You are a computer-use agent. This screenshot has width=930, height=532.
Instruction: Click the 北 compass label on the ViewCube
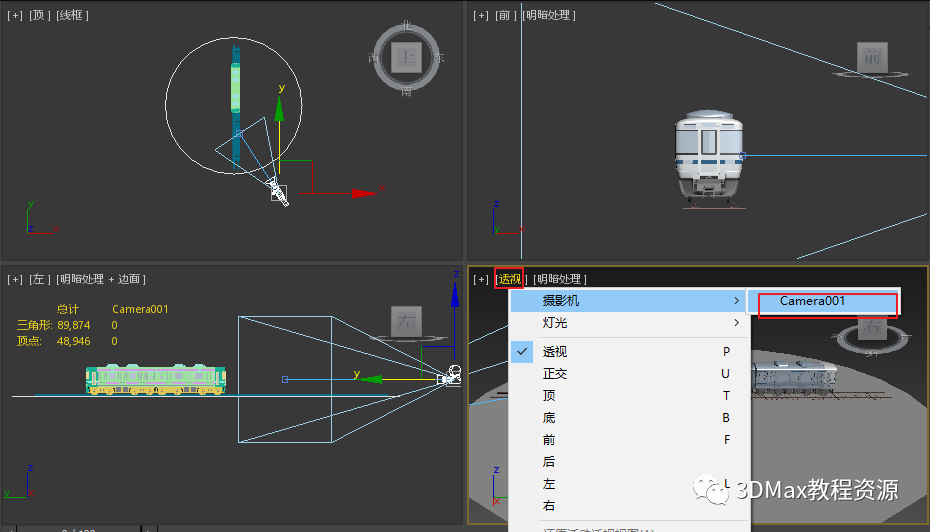tap(406, 25)
